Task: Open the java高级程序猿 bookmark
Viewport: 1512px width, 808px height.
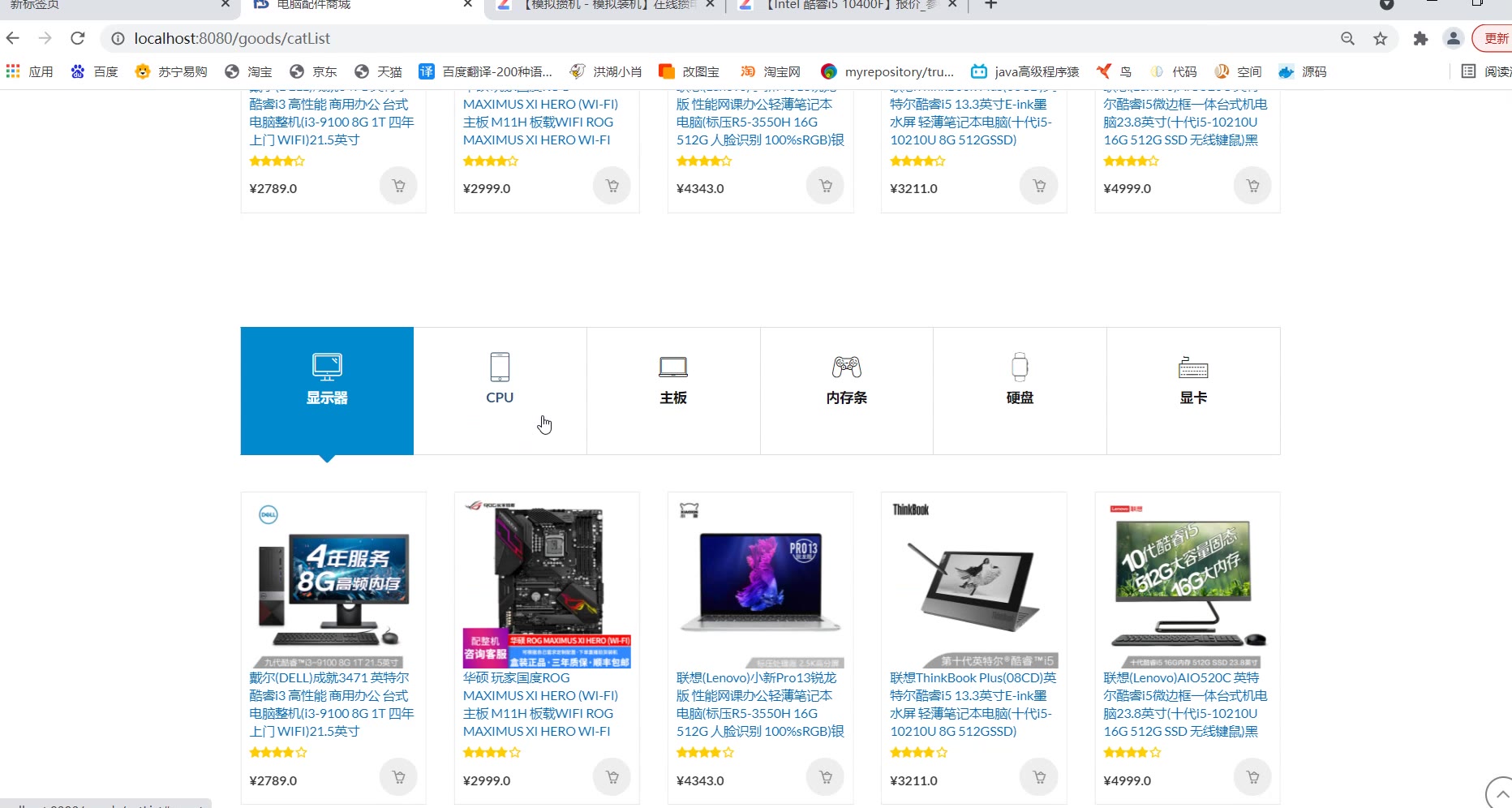Action: (x=1025, y=71)
